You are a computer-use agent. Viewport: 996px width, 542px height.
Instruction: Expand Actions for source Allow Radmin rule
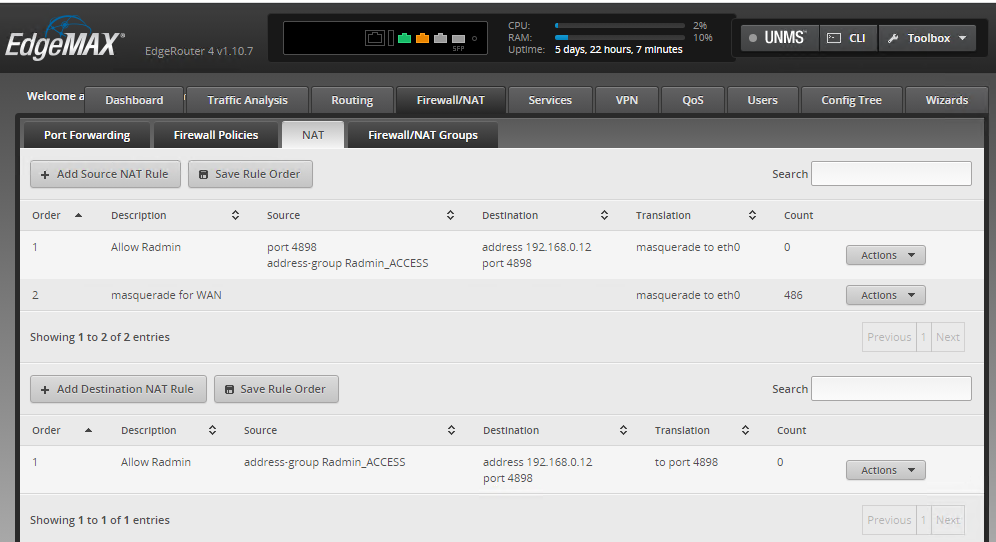point(885,255)
